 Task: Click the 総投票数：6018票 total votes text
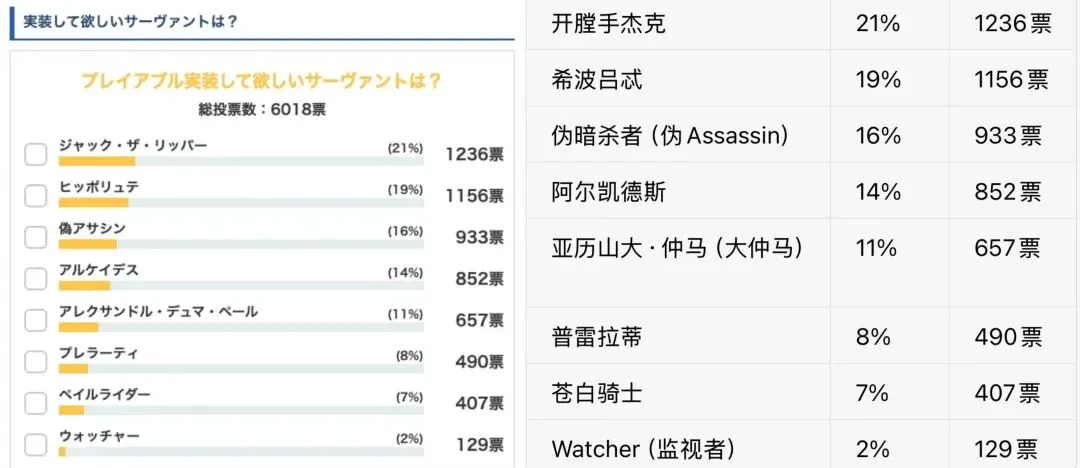point(262,109)
